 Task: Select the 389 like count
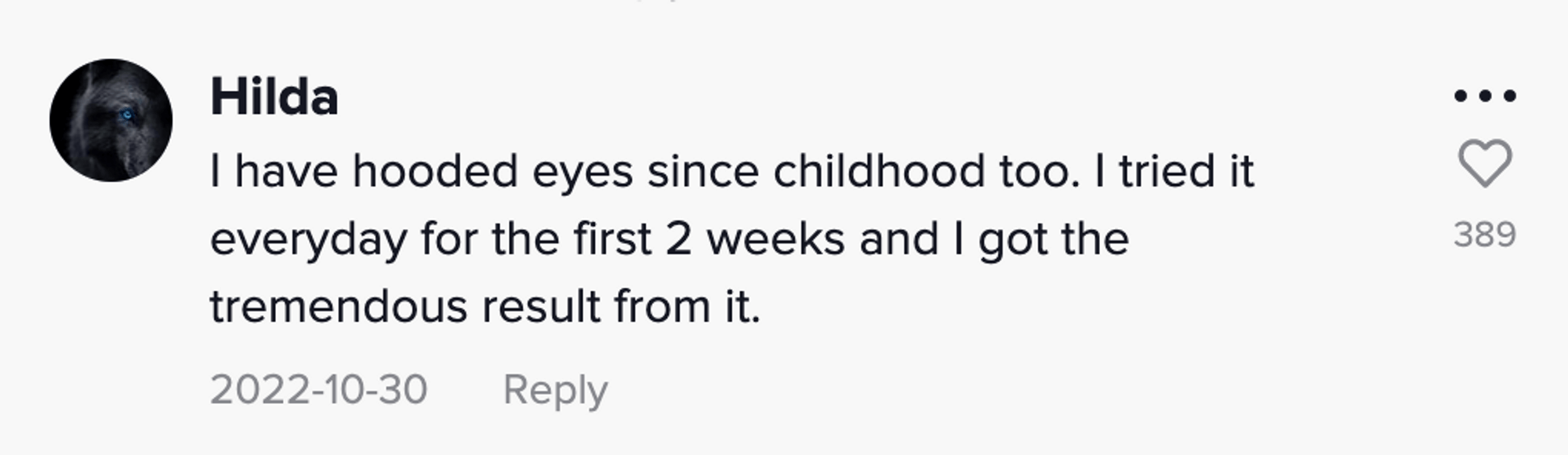1483,234
